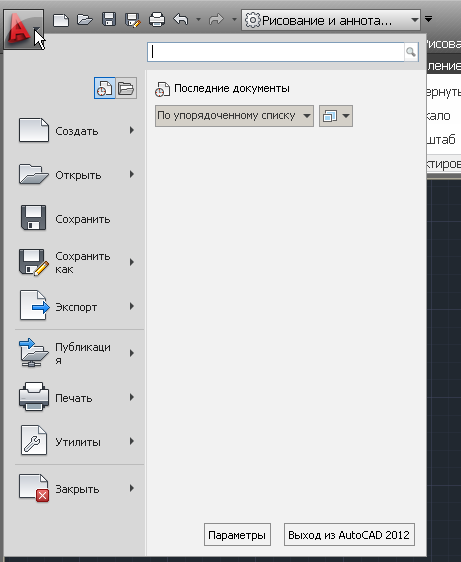Open the document preview size dropdown
This screenshot has height=562, width=461.
[336, 116]
